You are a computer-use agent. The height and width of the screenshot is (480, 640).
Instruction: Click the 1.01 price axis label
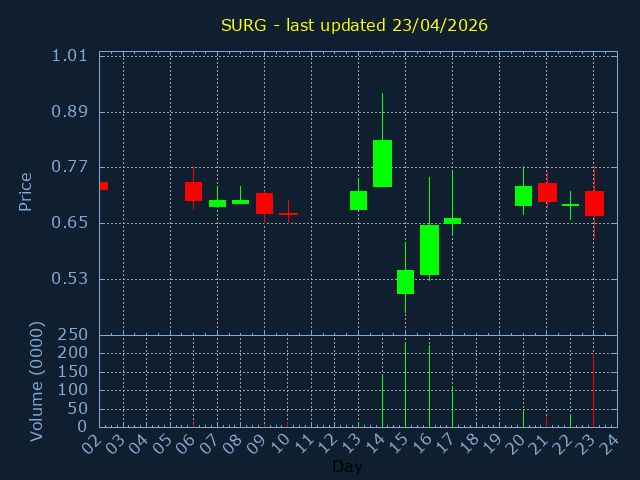[x=69, y=56]
